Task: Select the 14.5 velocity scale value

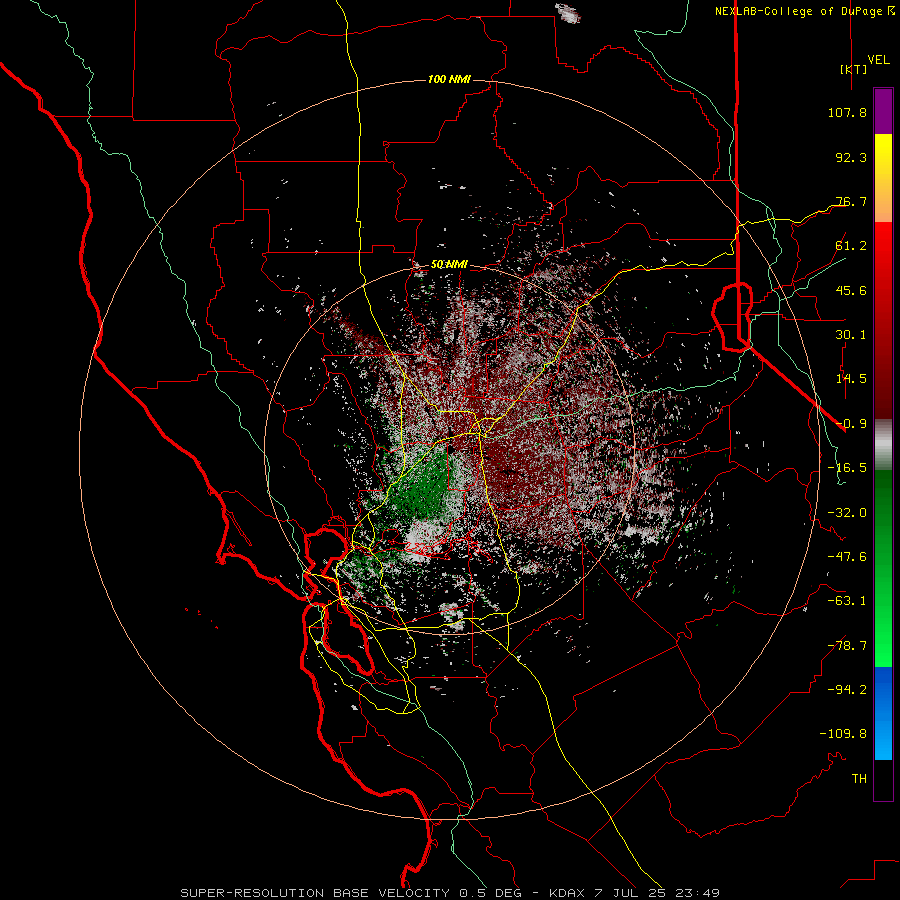Action: pyautogui.click(x=851, y=379)
